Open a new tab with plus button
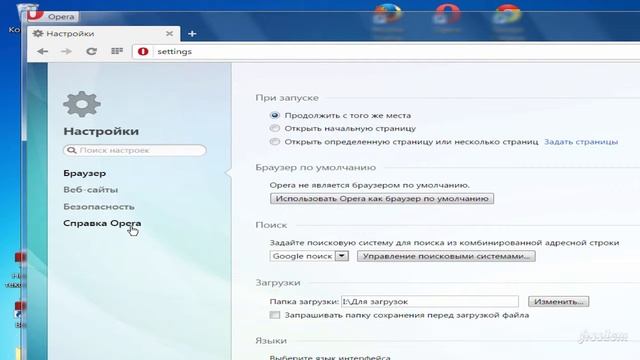This screenshot has height=360, width=640. pyautogui.click(x=192, y=34)
